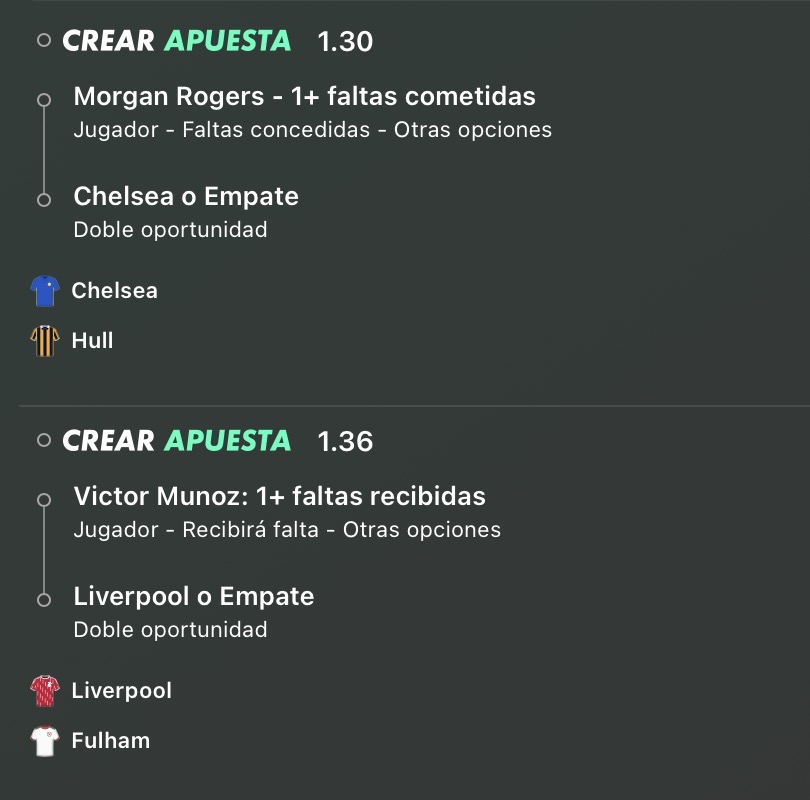Open the Hull team name
Image resolution: width=810 pixels, height=800 pixels.
[92, 340]
